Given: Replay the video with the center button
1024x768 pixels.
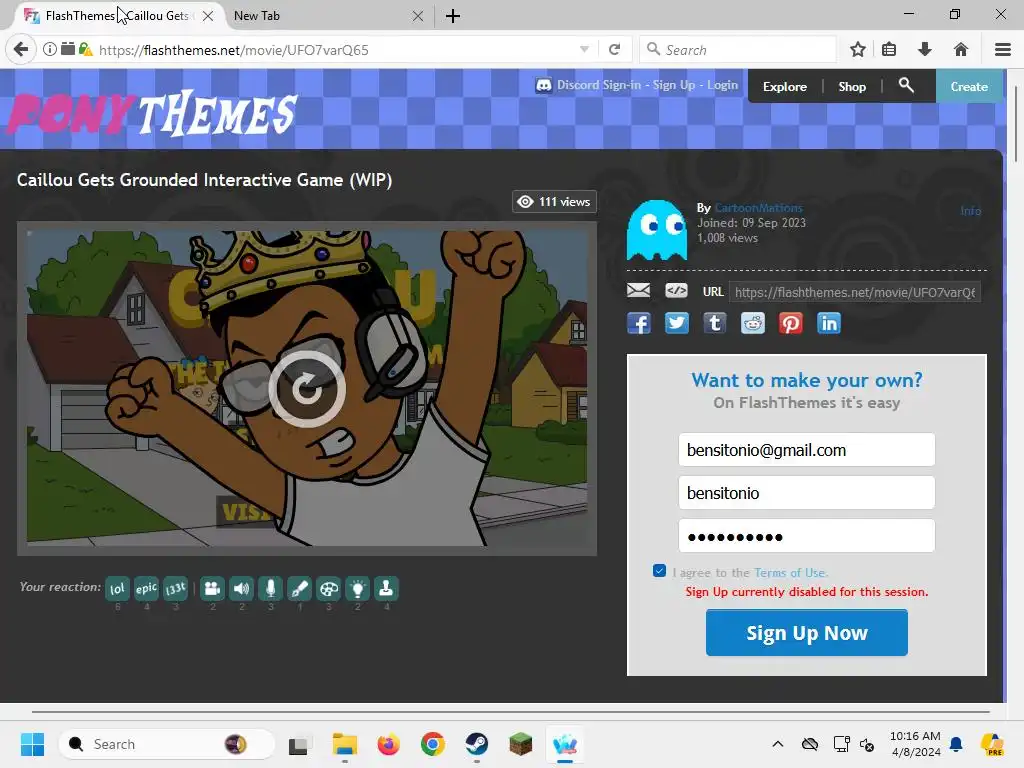Looking at the screenshot, I should coord(306,389).
